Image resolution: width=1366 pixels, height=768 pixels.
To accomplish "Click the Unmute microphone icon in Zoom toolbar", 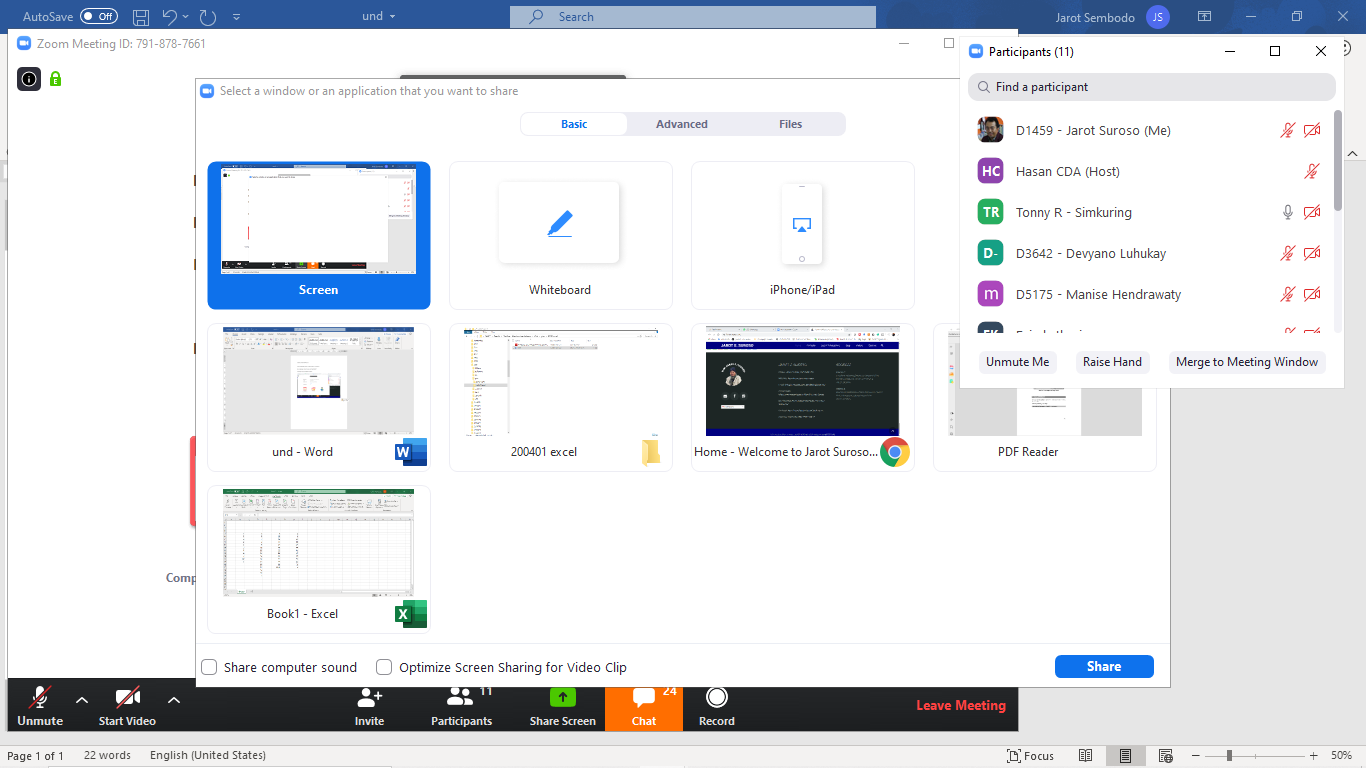I will (40, 698).
